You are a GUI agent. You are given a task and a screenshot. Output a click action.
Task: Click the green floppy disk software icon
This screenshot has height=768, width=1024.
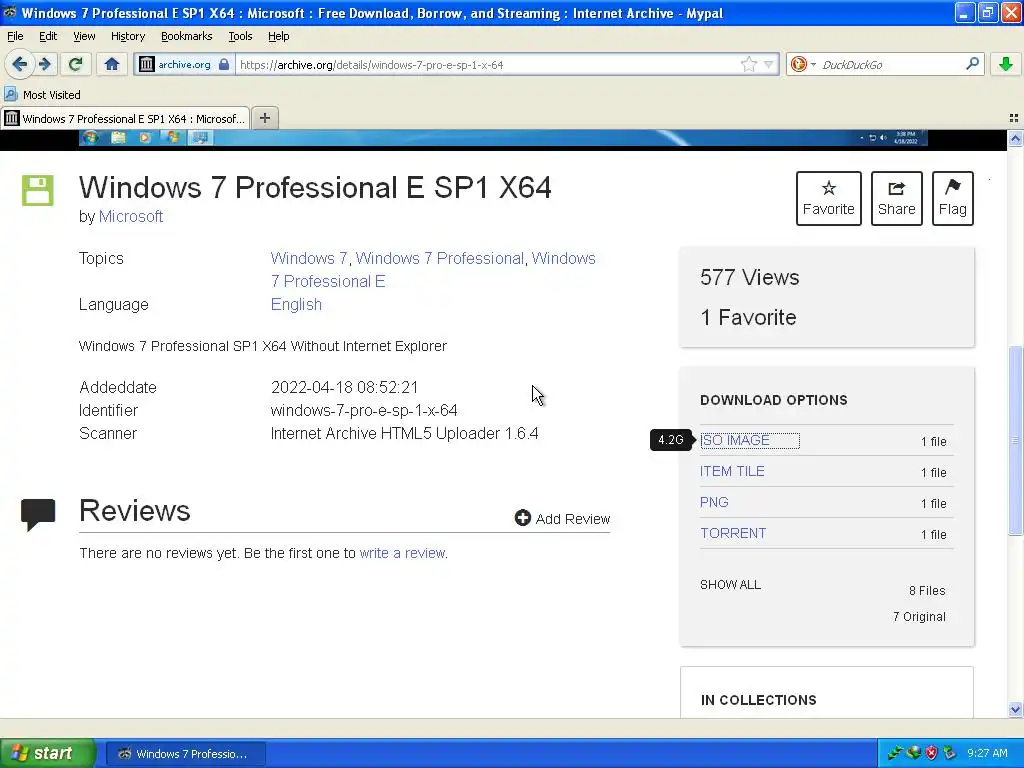38,190
